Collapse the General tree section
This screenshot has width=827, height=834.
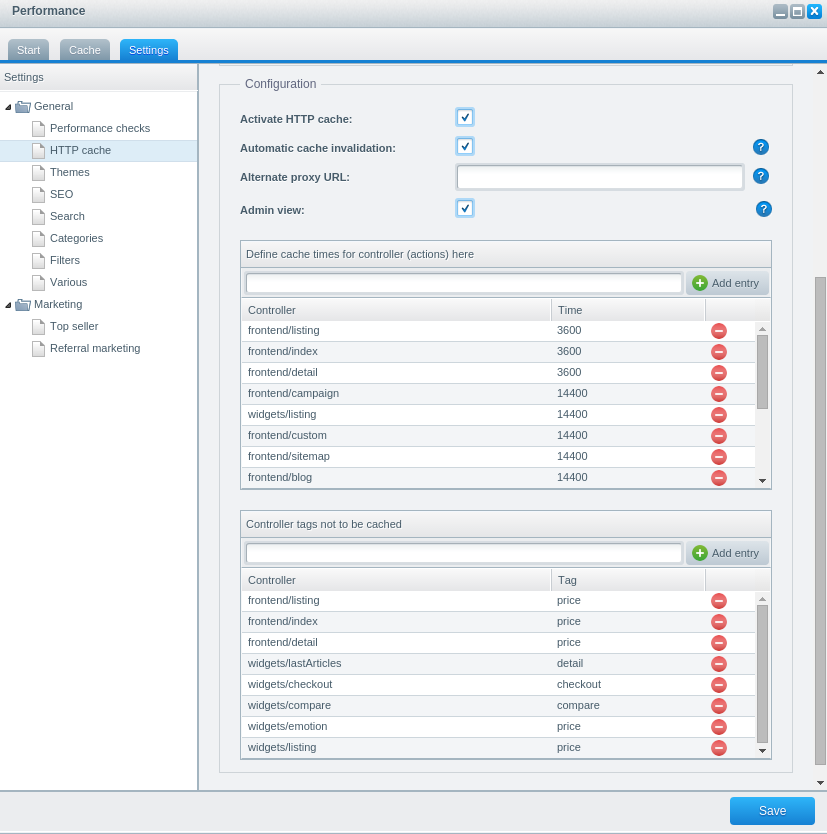tap(8, 106)
